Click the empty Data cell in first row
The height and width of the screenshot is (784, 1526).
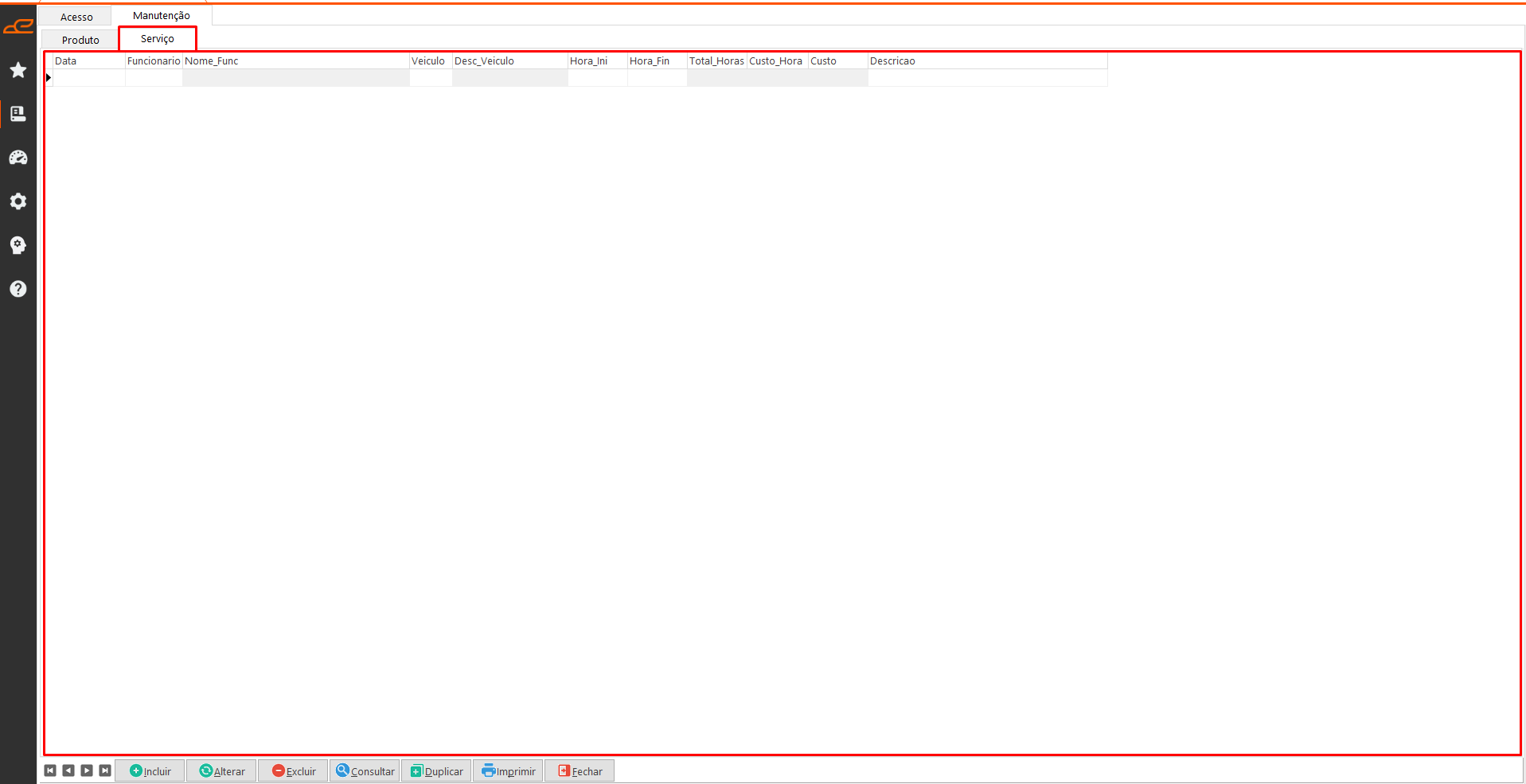(x=88, y=78)
